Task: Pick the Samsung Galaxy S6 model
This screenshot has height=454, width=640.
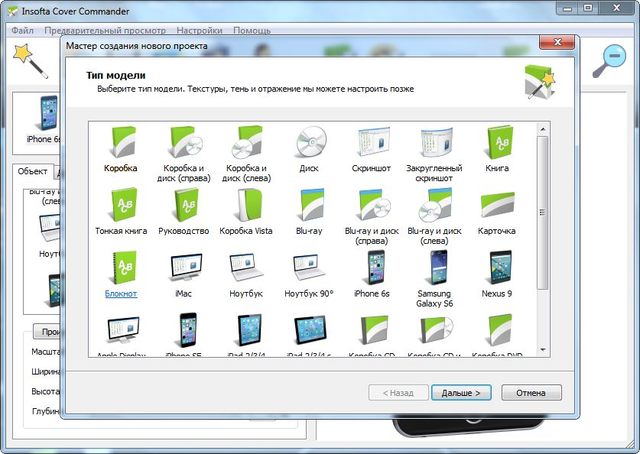Action: point(438,267)
